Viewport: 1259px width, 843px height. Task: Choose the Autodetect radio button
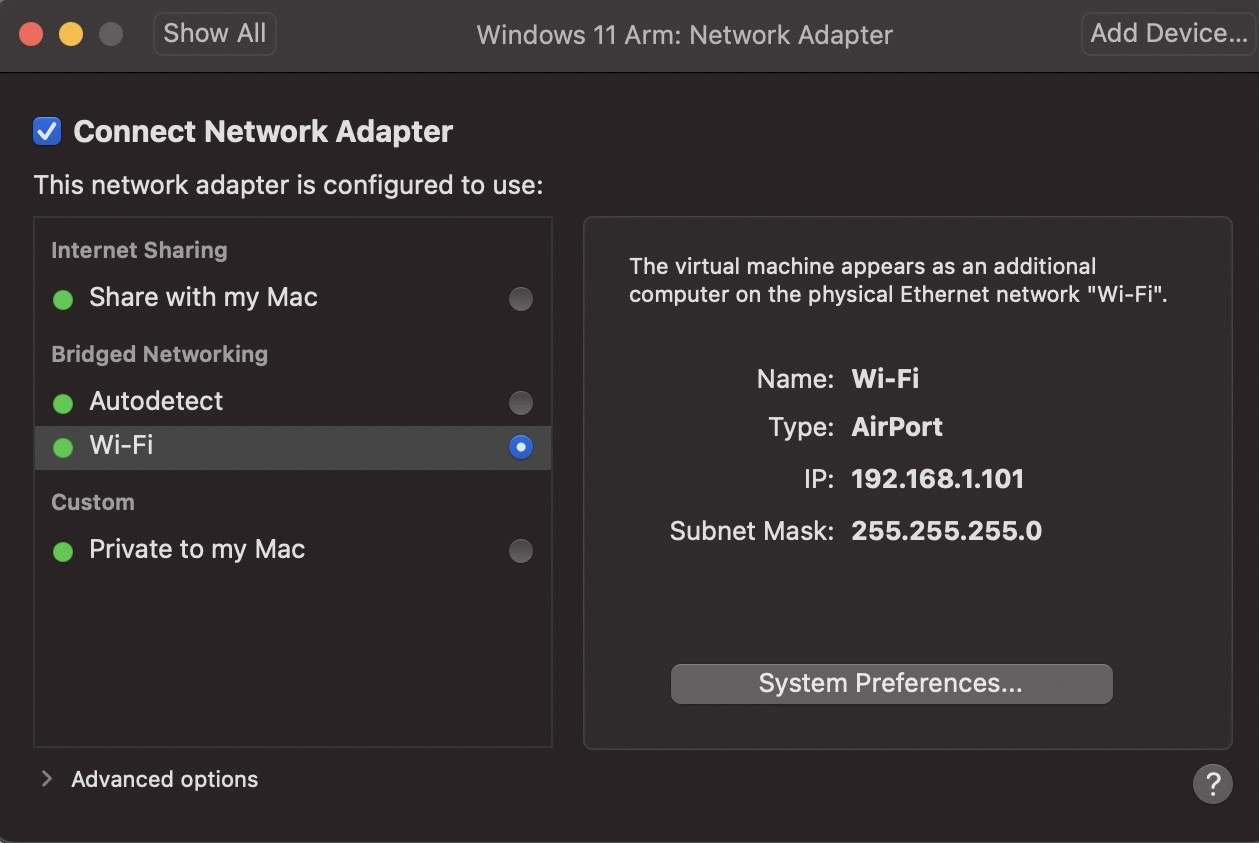click(x=520, y=403)
